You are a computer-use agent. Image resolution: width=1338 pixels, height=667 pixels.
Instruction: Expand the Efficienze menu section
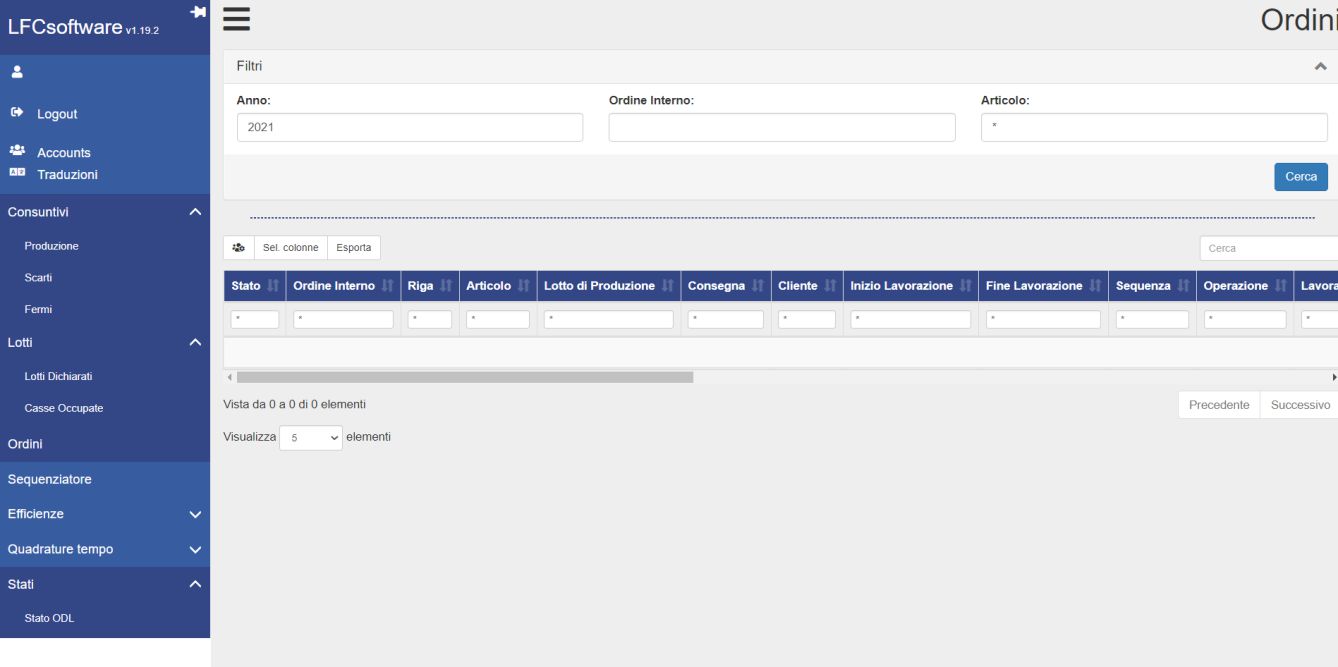pos(195,514)
